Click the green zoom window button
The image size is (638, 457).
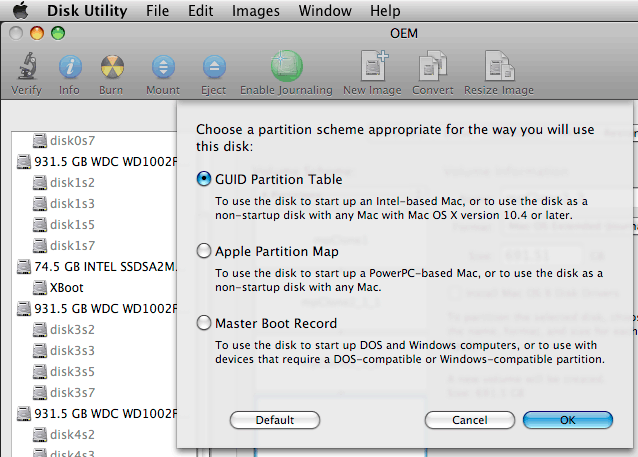pos(58,33)
